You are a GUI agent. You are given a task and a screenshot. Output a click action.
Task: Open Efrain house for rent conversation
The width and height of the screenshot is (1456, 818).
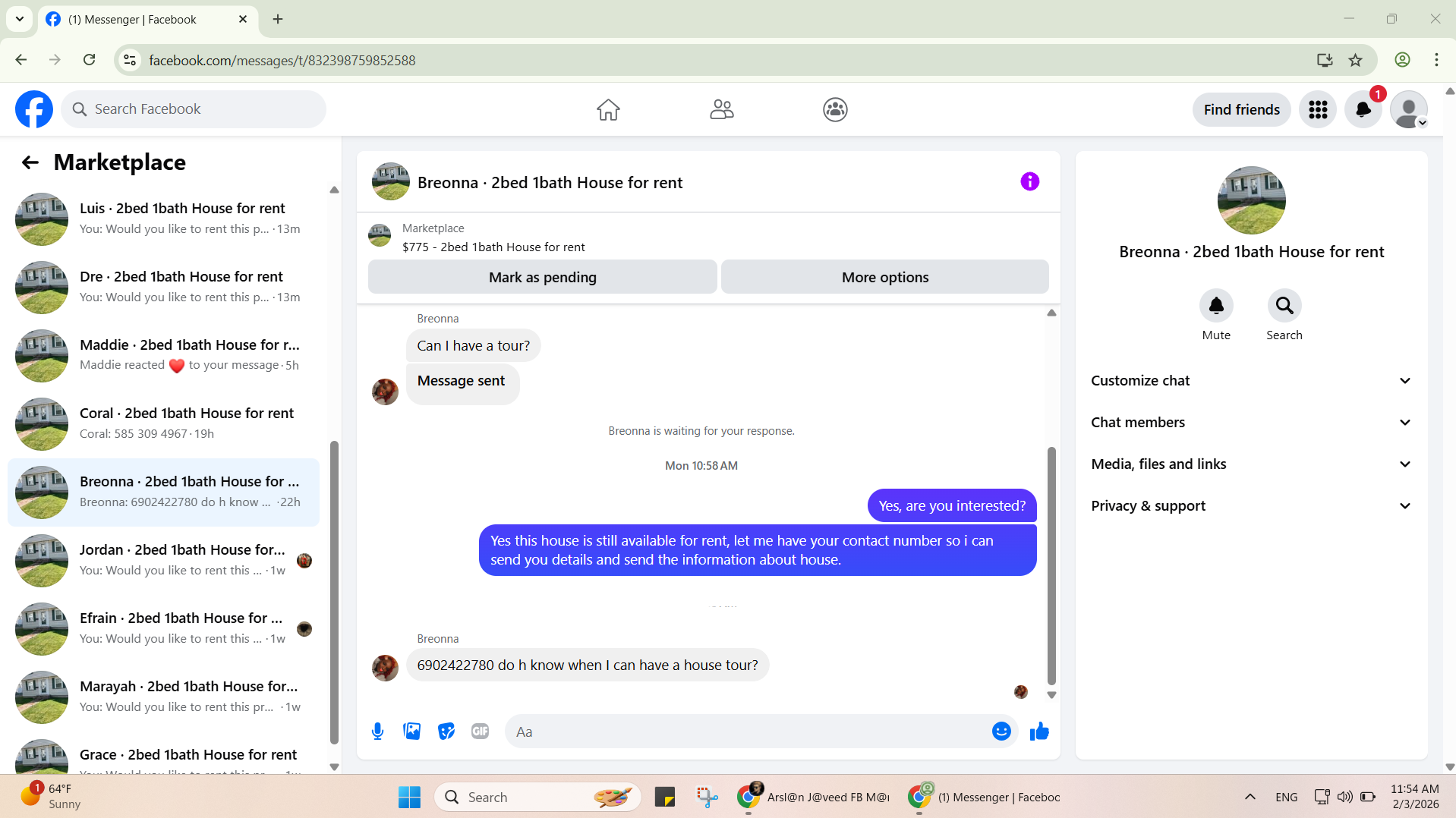163,629
